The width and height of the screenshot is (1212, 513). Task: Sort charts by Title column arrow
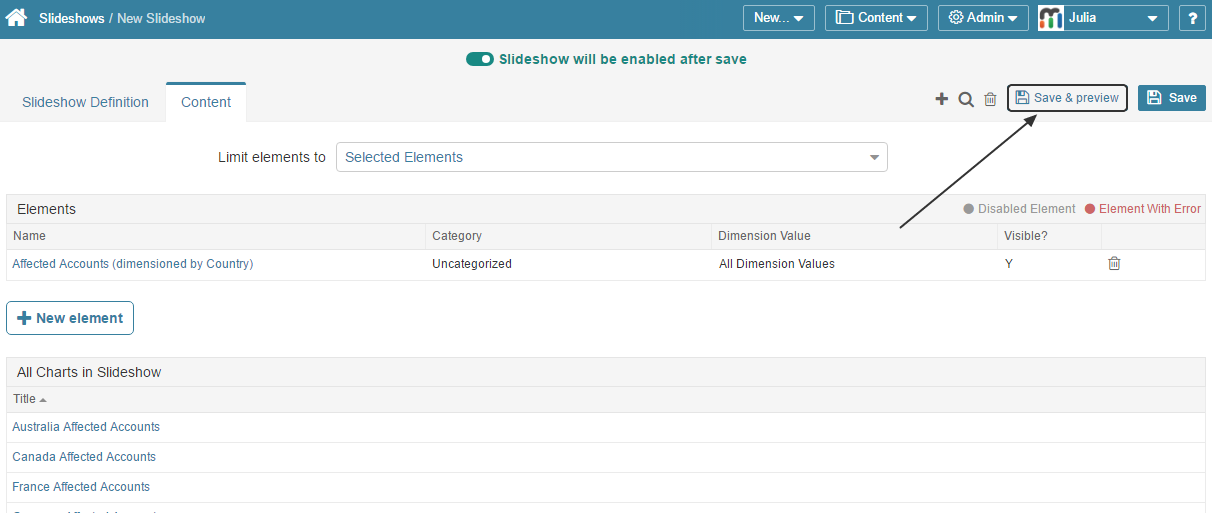43,399
